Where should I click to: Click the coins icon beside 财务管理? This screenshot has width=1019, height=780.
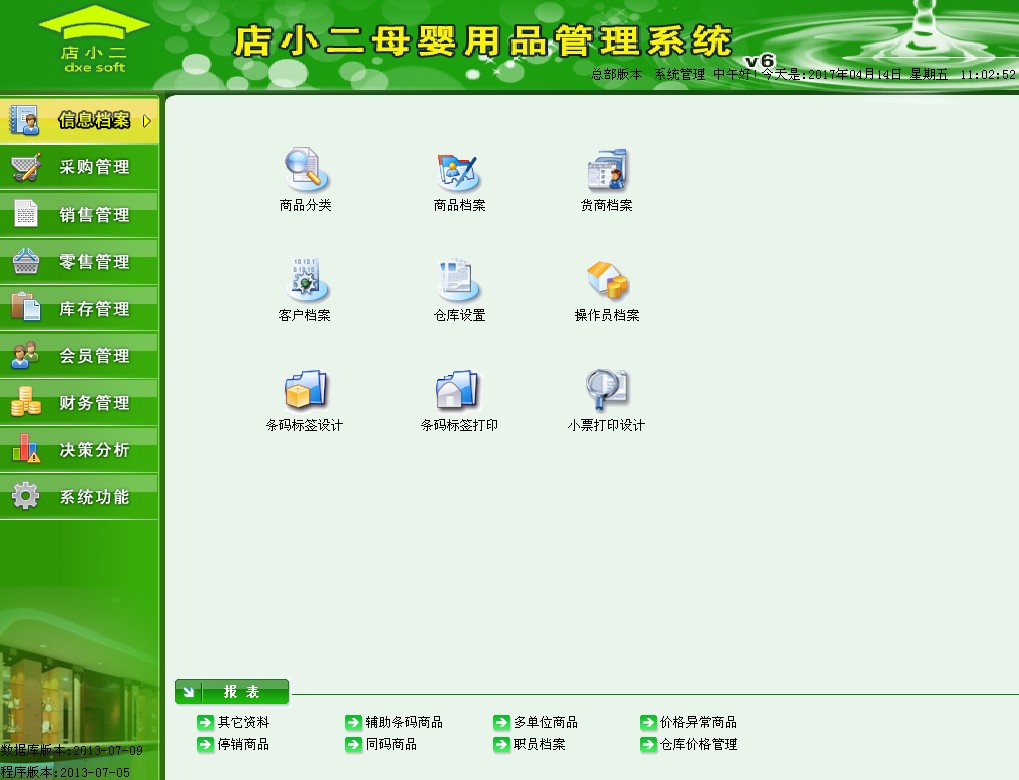[25, 402]
